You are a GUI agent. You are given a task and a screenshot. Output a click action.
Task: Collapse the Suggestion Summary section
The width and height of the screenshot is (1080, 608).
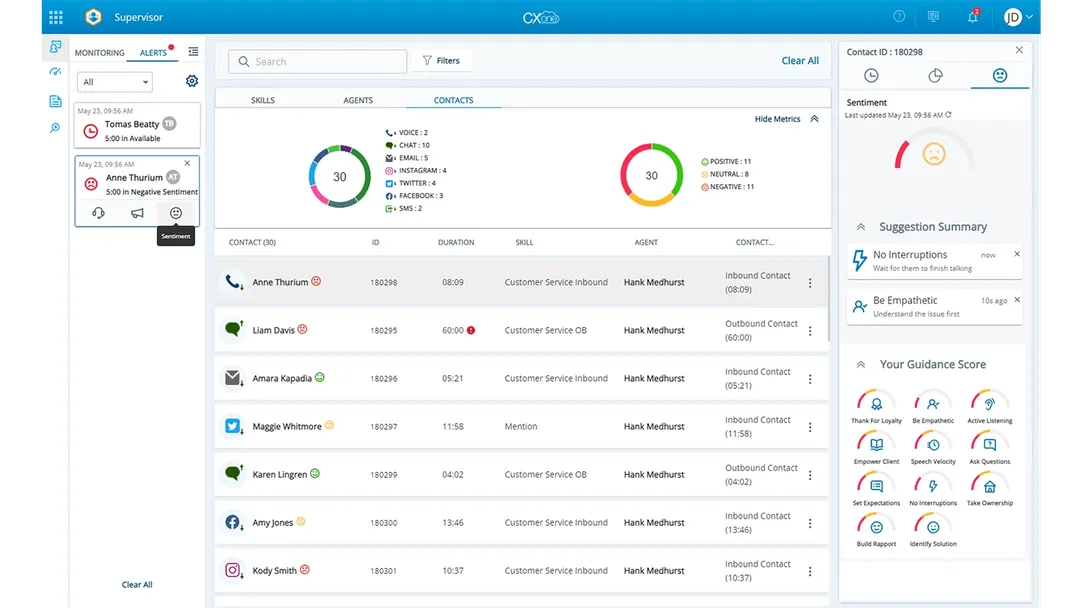pyautogui.click(x=860, y=227)
